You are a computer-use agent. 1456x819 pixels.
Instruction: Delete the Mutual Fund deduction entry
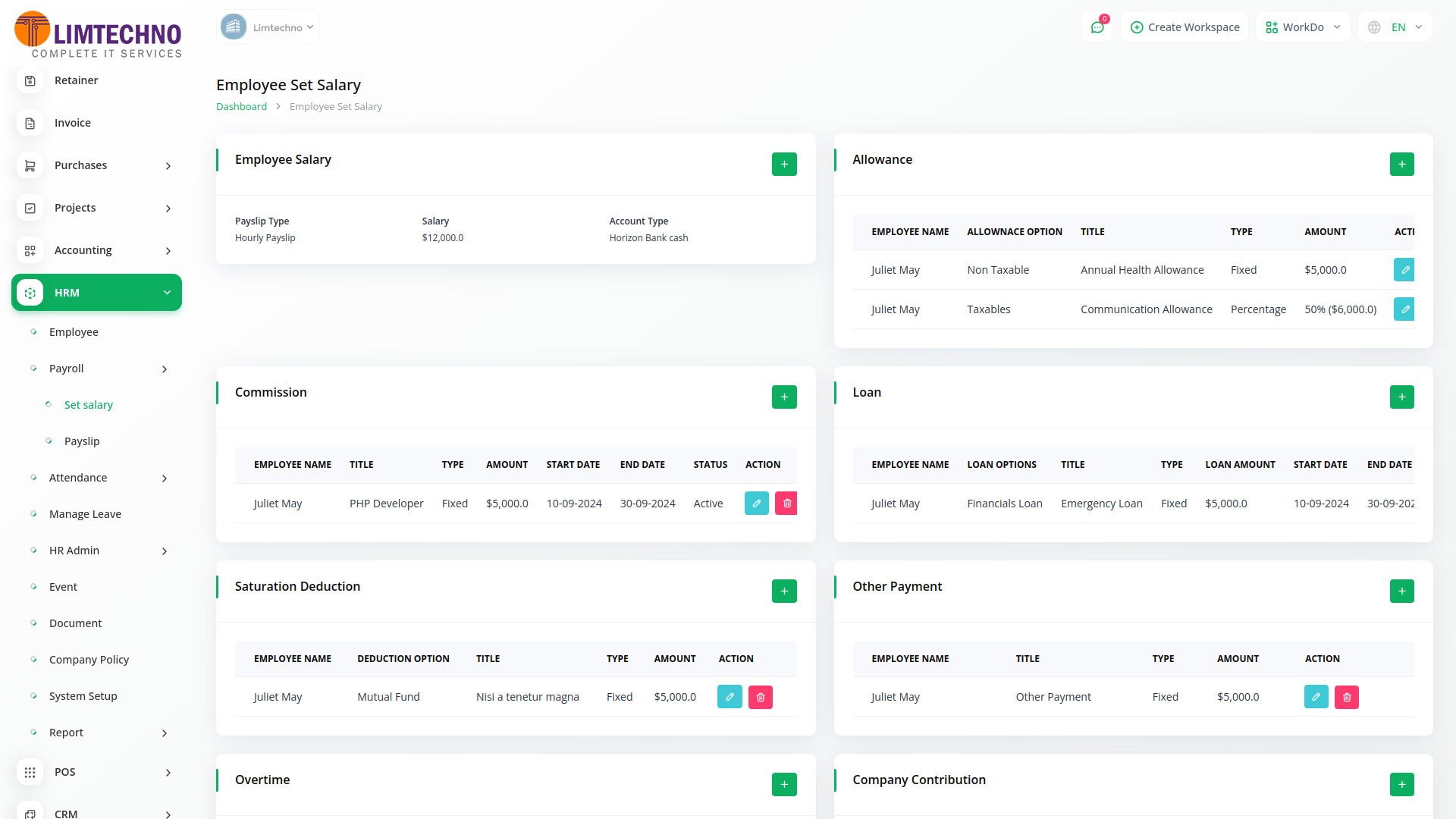click(x=760, y=698)
